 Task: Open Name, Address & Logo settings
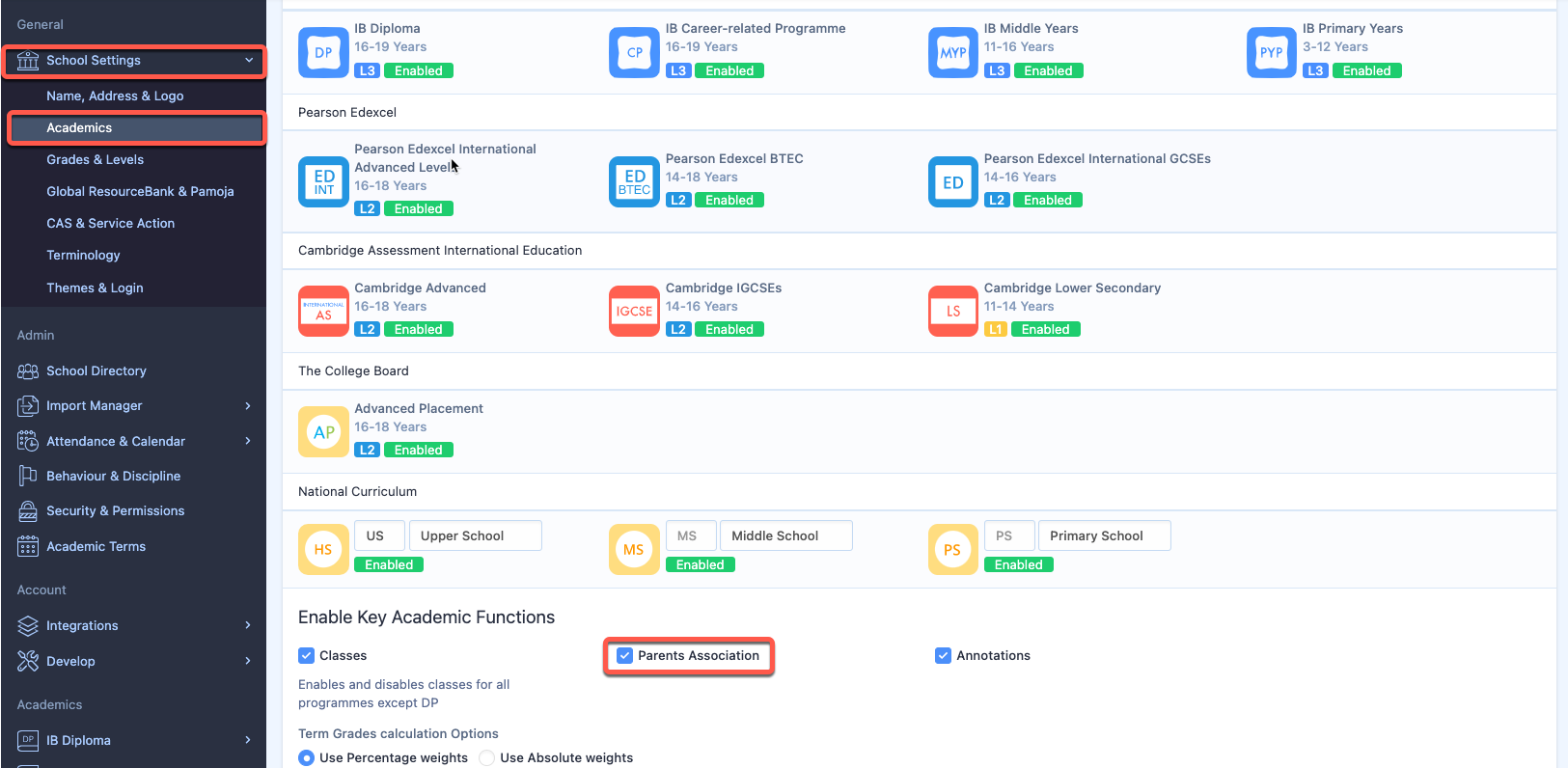click(x=115, y=96)
